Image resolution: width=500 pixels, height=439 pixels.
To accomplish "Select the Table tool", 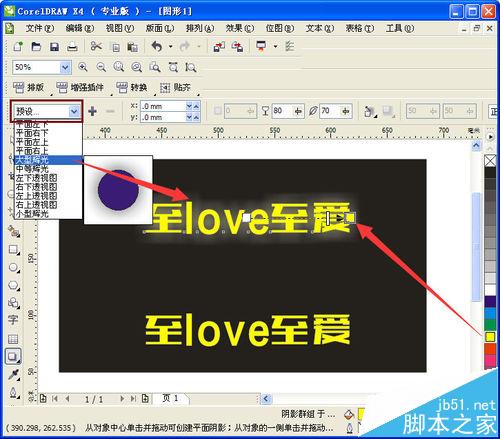I will (x=13, y=339).
